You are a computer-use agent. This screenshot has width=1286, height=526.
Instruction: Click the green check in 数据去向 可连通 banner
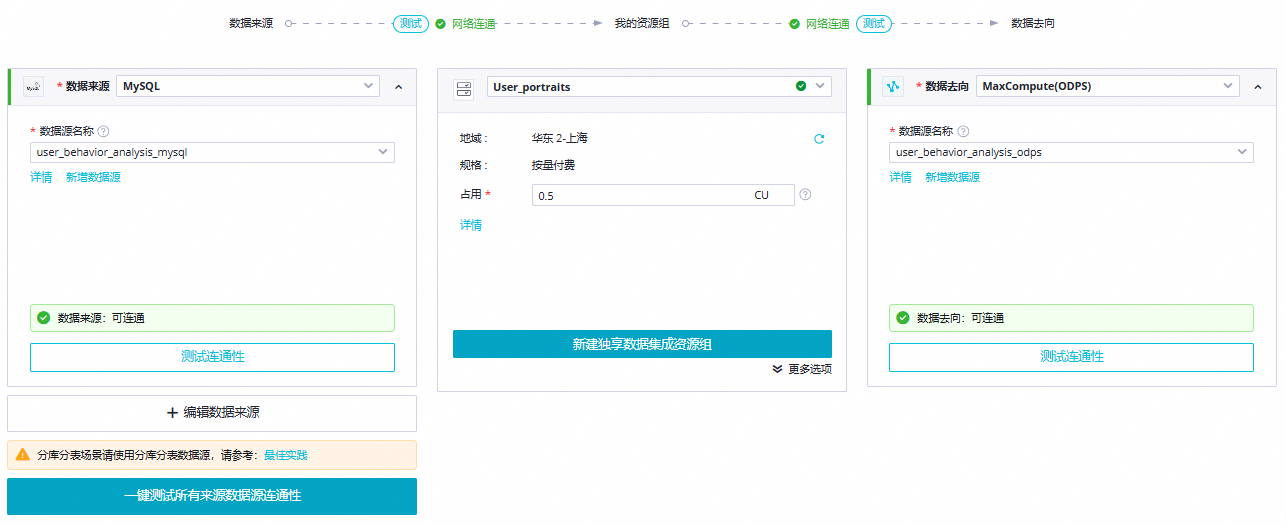(903, 318)
